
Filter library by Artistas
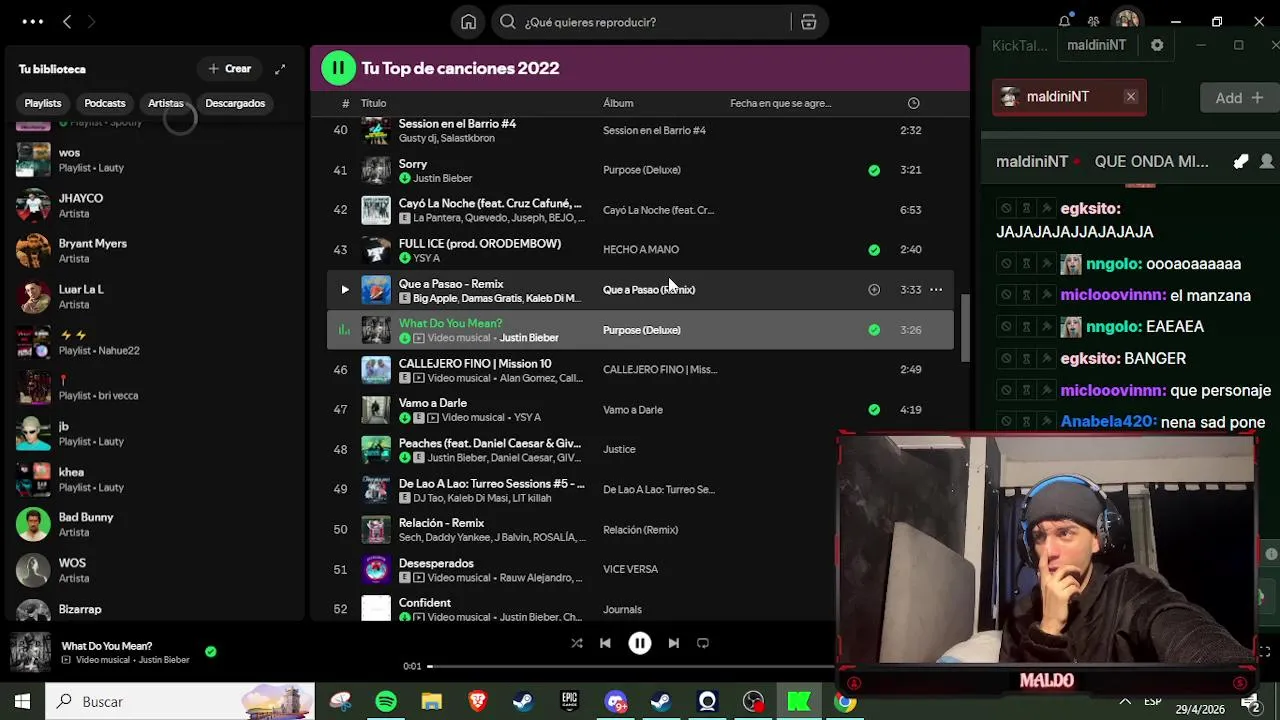point(166,103)
